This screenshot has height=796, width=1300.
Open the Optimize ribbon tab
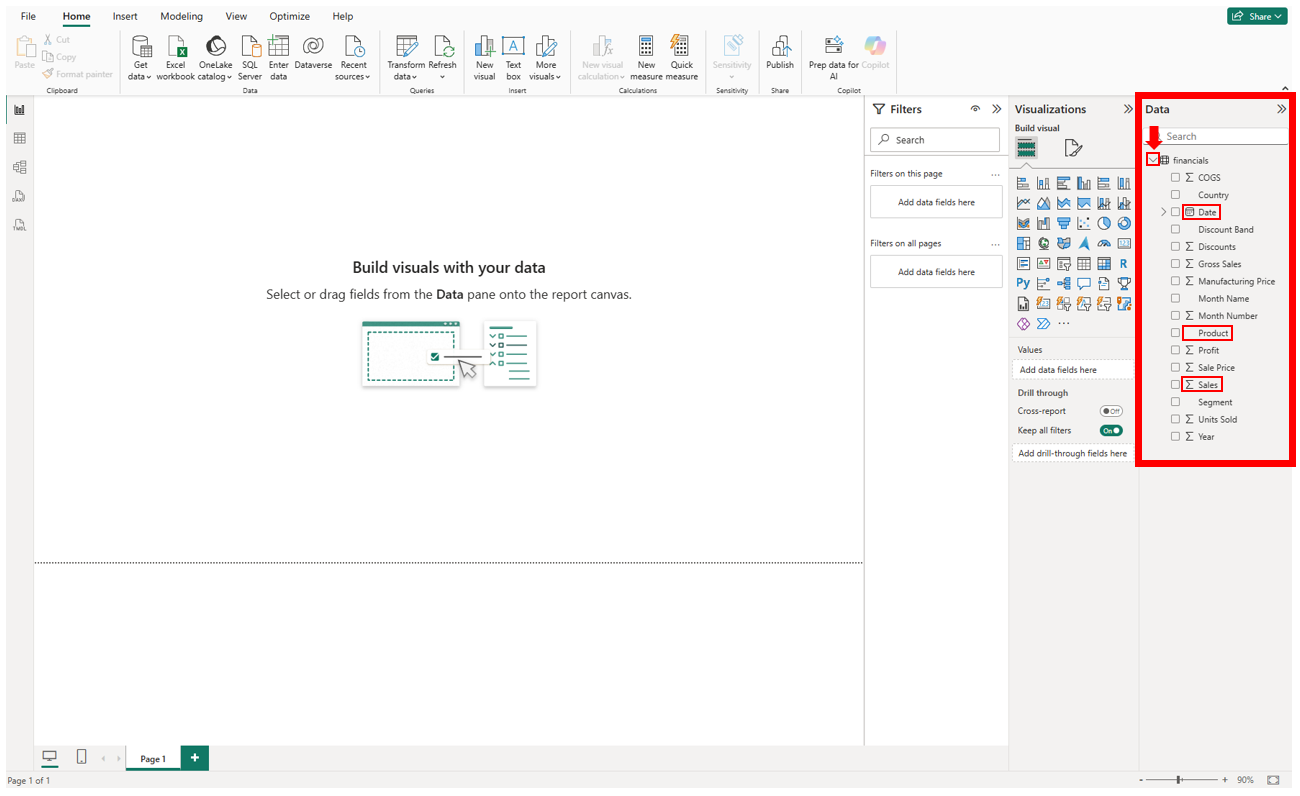(x=289, y=16)
